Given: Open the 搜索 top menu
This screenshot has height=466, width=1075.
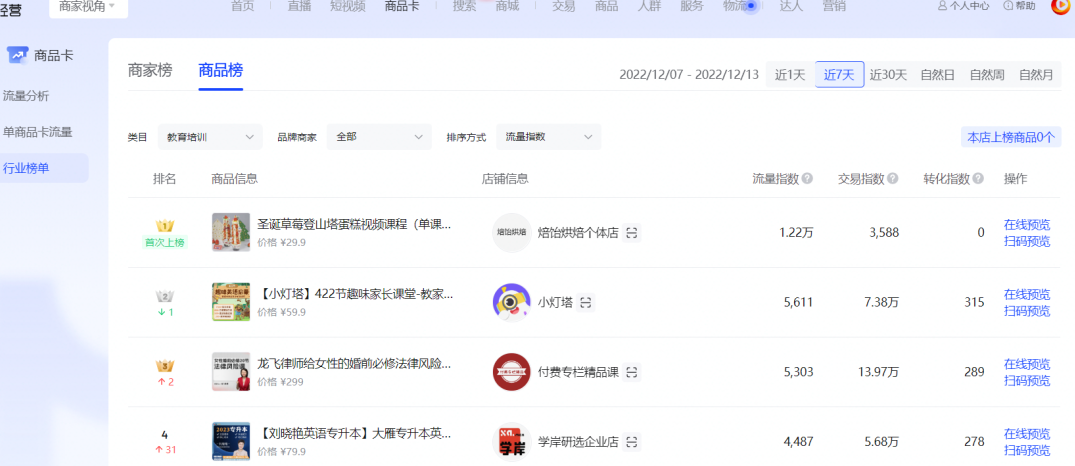Looking at the screenshot, I should tap(464, 6).
